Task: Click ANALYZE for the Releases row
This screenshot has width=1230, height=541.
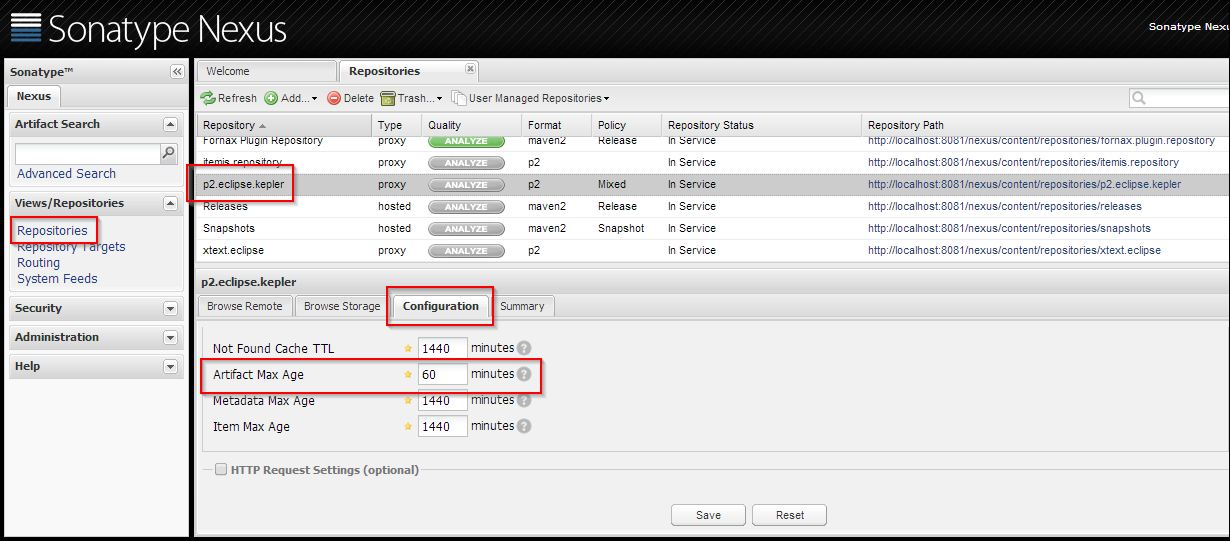Action: (466, 207)
